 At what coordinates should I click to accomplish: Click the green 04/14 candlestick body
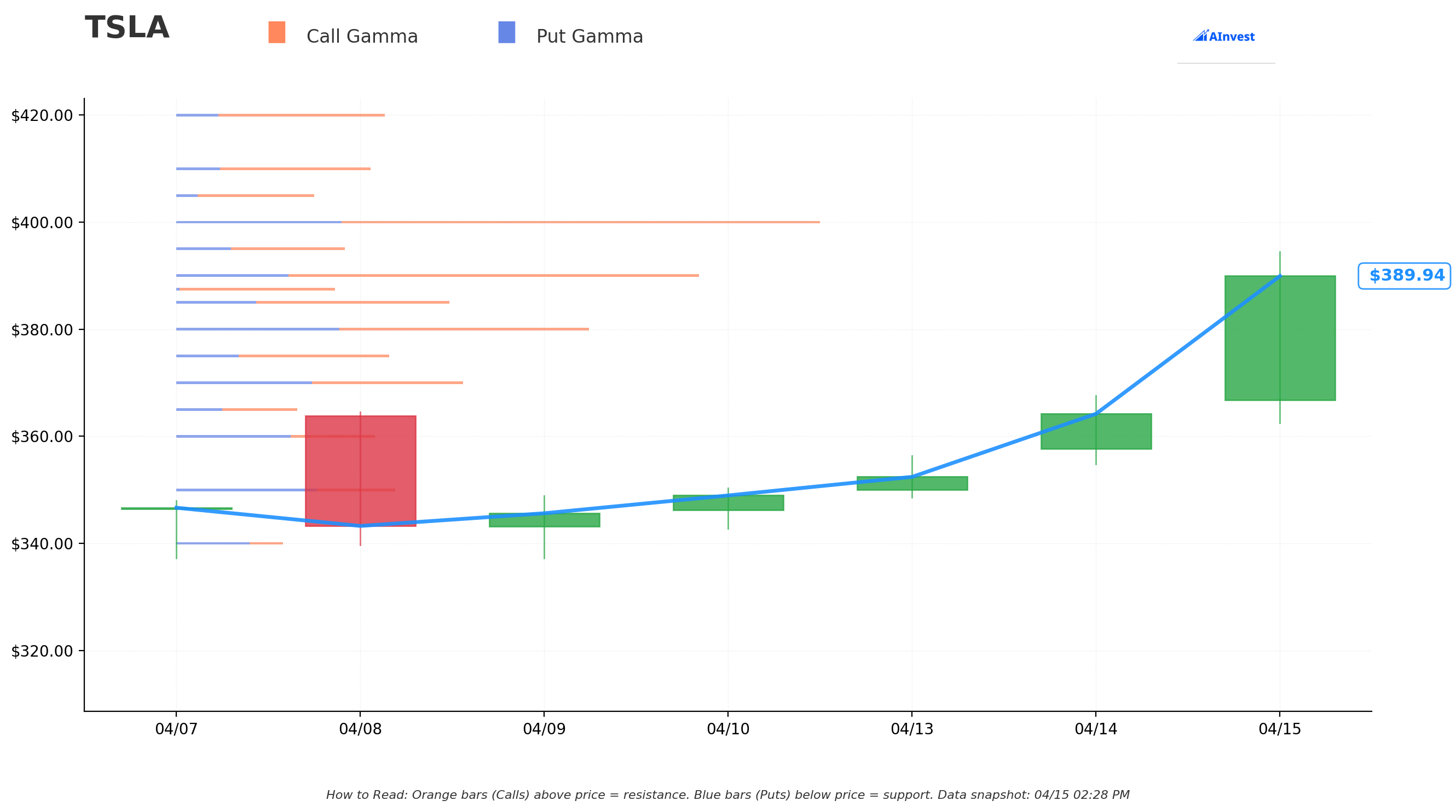pyautogui.click(x=1096, y=431)
